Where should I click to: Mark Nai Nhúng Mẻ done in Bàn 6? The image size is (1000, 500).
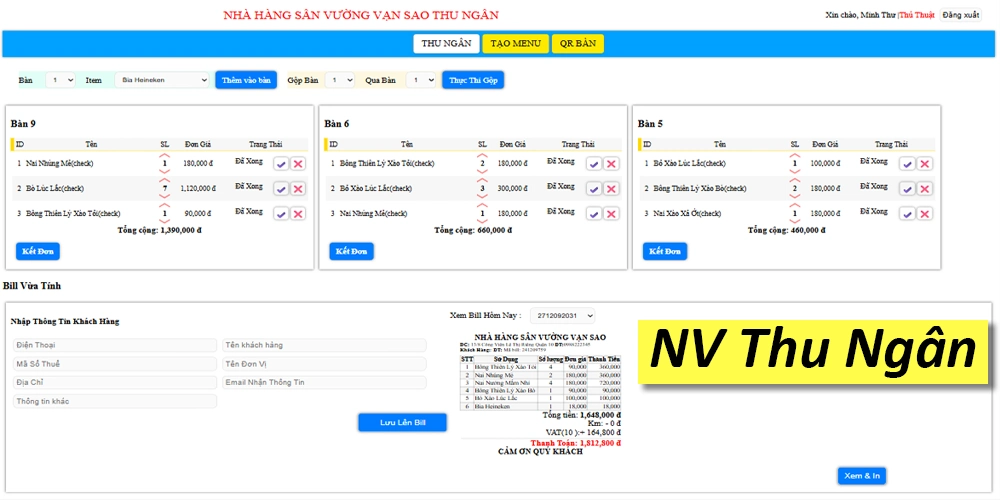point(594,214)
